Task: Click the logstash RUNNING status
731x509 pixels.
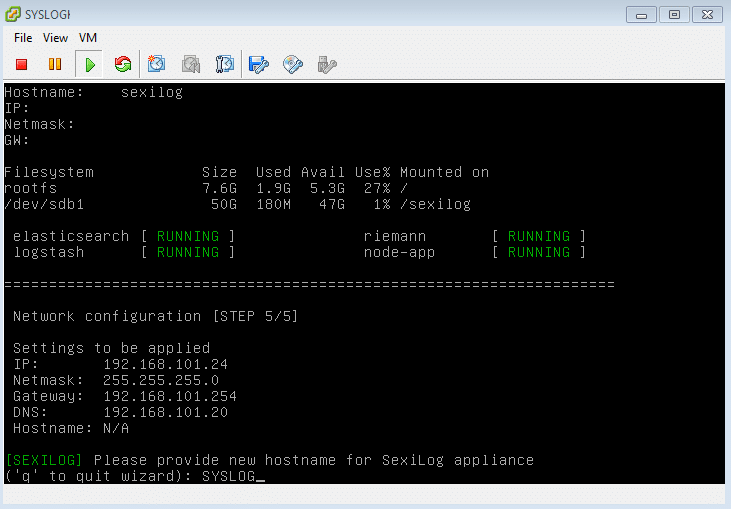Action: point(188,252)
